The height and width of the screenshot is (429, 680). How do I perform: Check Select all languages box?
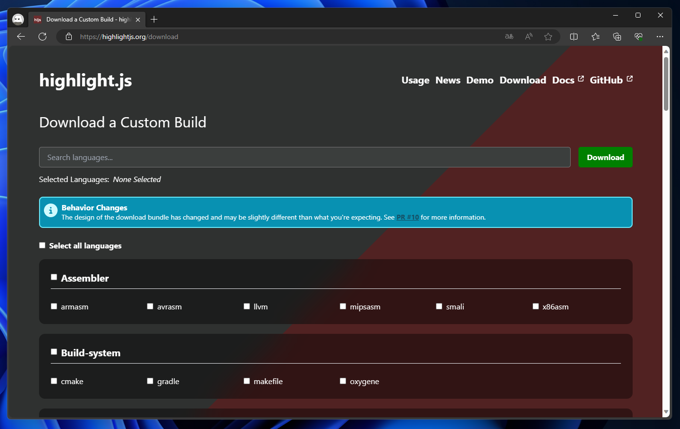point(42,246)
